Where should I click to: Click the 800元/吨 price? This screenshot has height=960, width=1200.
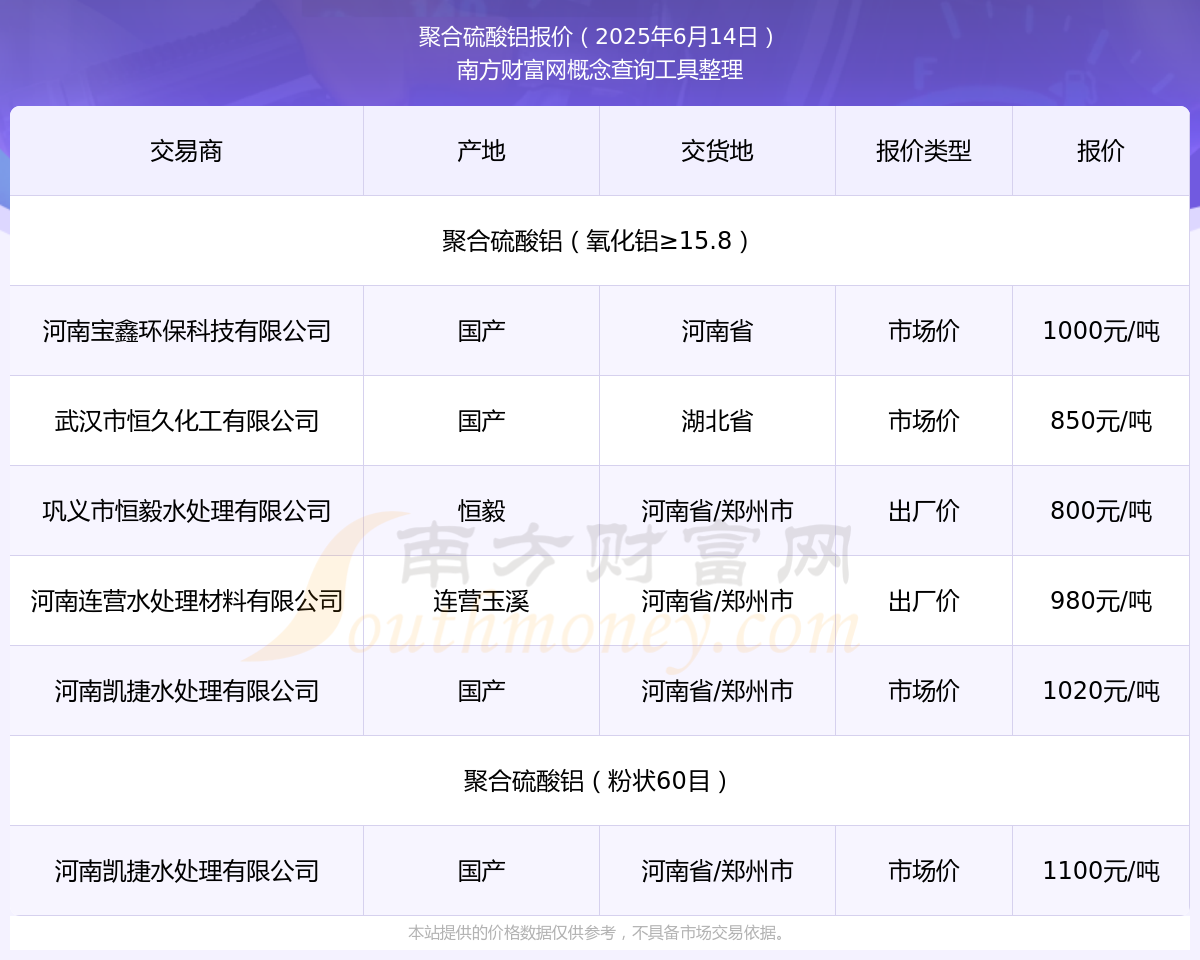point(1101,511)
